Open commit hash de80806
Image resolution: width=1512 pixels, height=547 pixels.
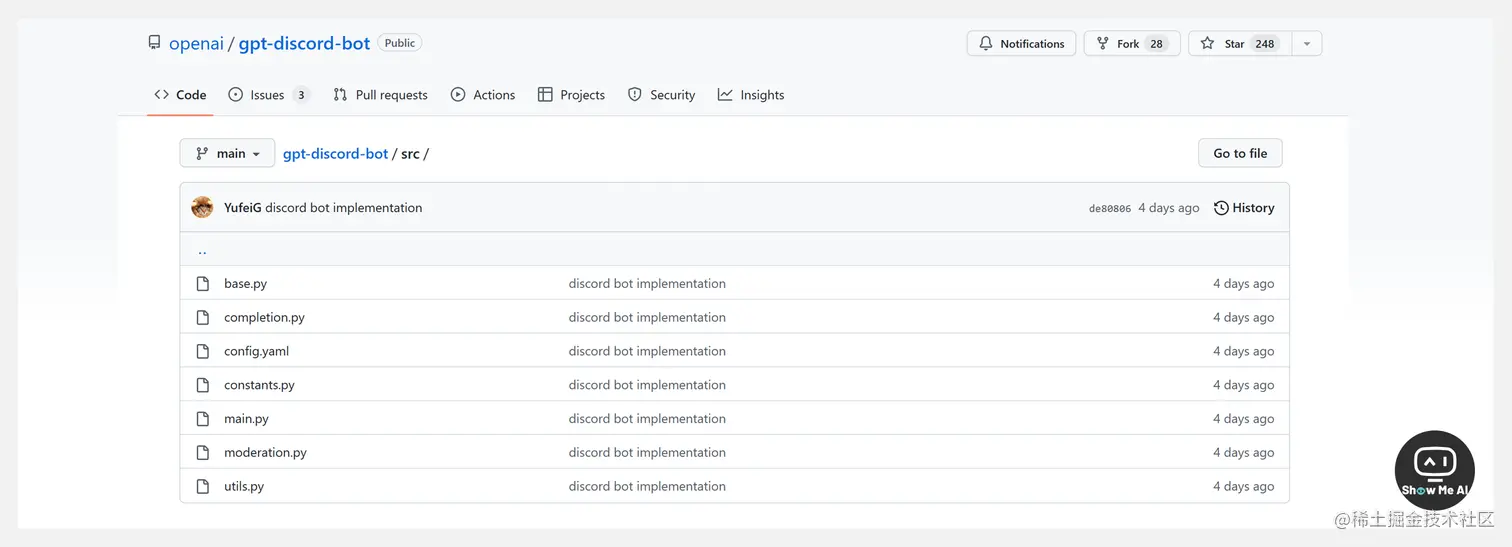(1109, 209)
